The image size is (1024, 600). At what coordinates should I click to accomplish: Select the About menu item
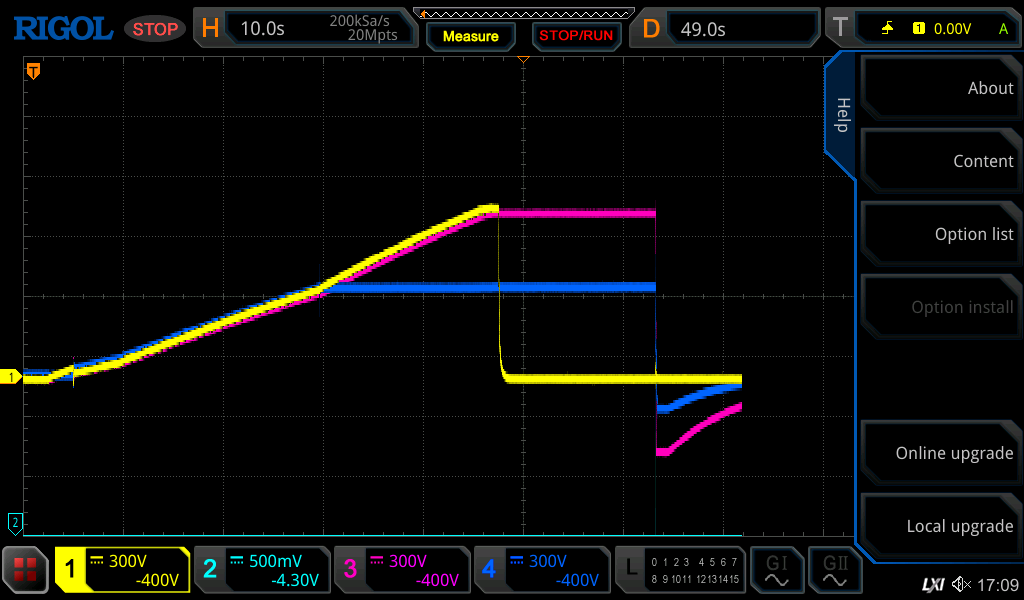[x=940, y=88]
